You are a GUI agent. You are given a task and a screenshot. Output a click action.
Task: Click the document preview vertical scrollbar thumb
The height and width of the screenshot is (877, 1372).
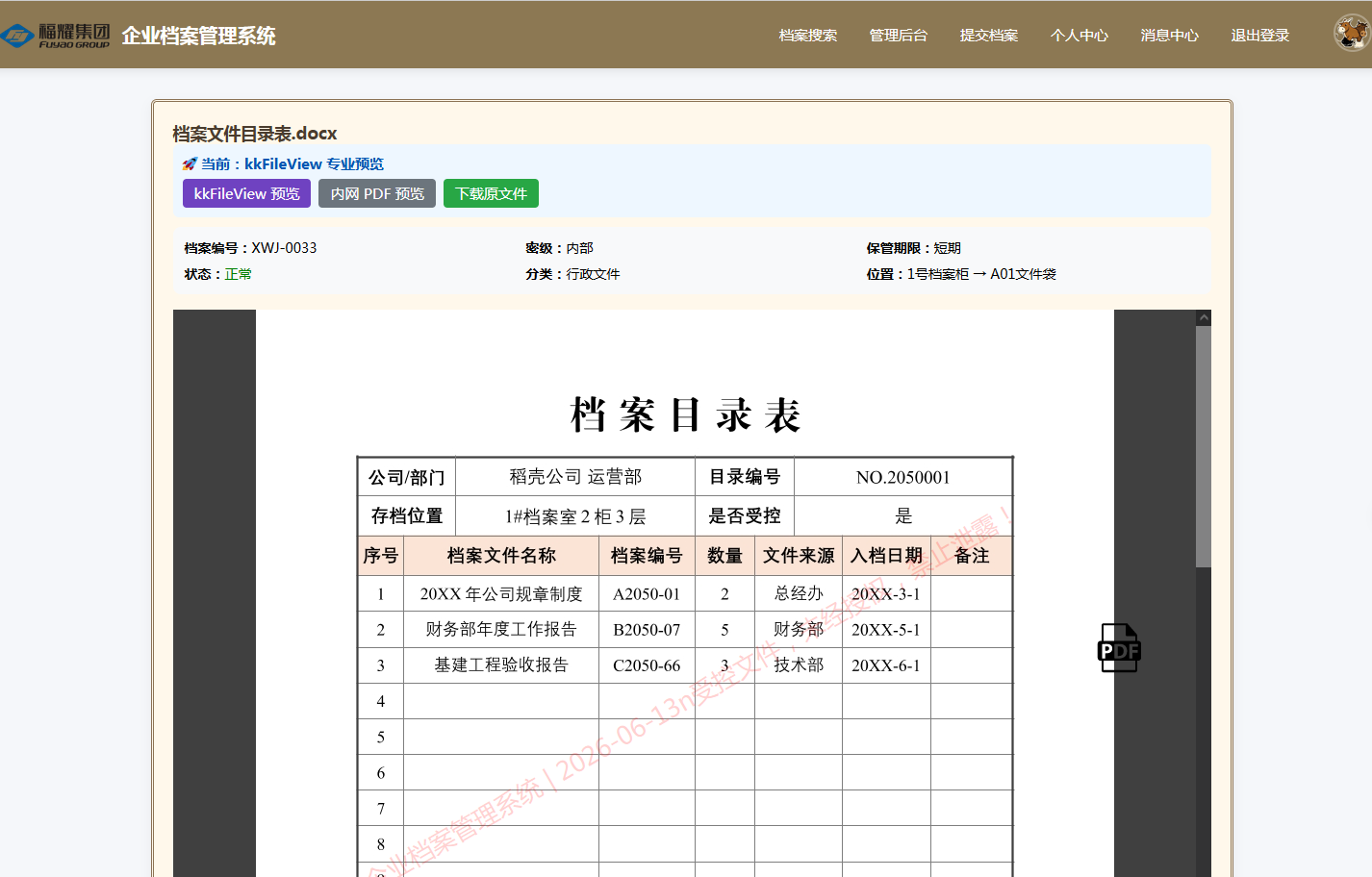1204,447
